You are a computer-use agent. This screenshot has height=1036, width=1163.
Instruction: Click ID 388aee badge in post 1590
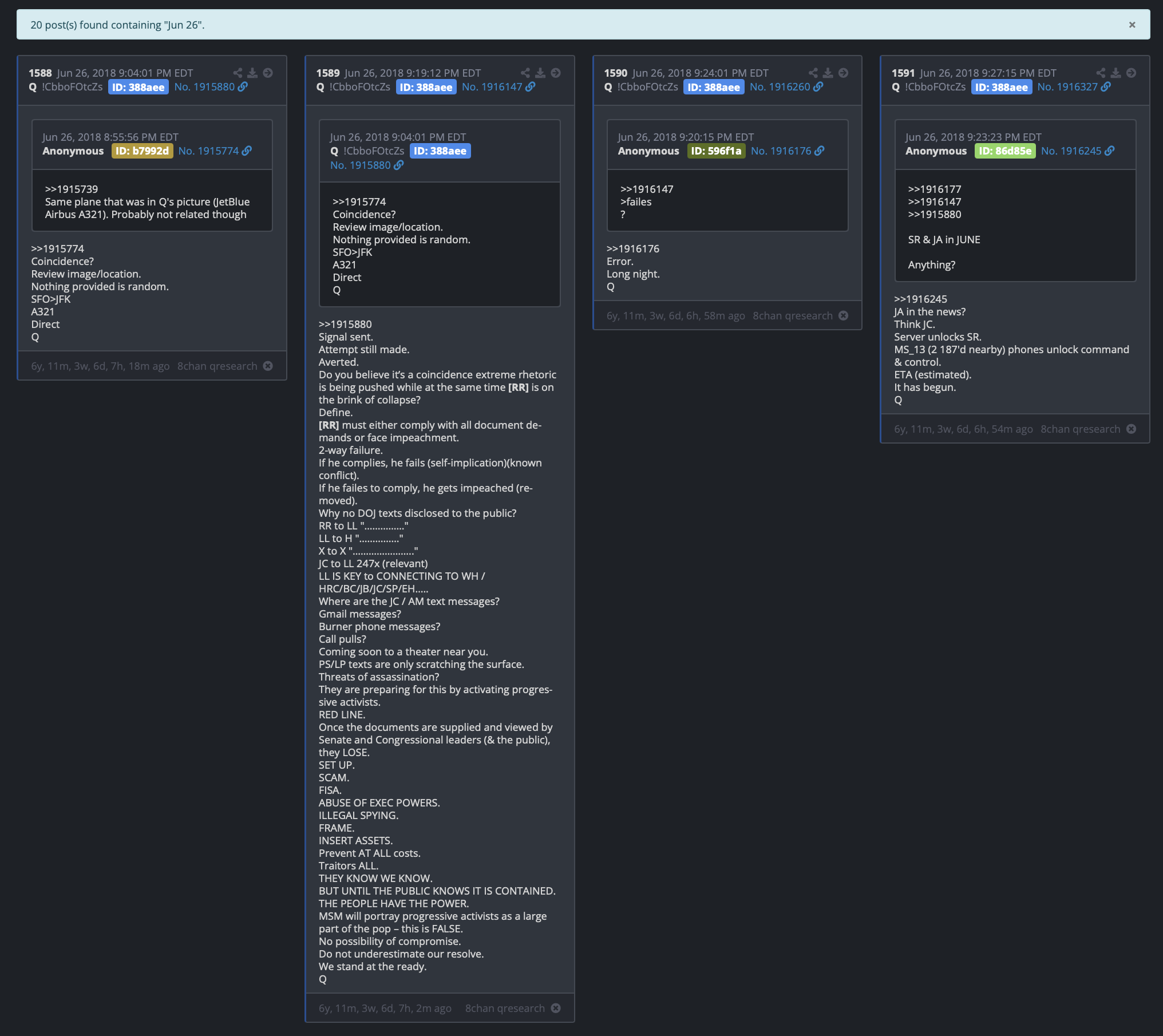(x=714, y=87)
